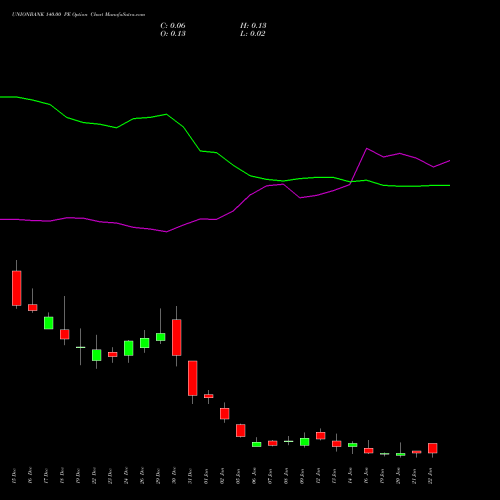Click the green candlestick for 06 Jan
Screen dimensions: 500x500
point(257,444)
